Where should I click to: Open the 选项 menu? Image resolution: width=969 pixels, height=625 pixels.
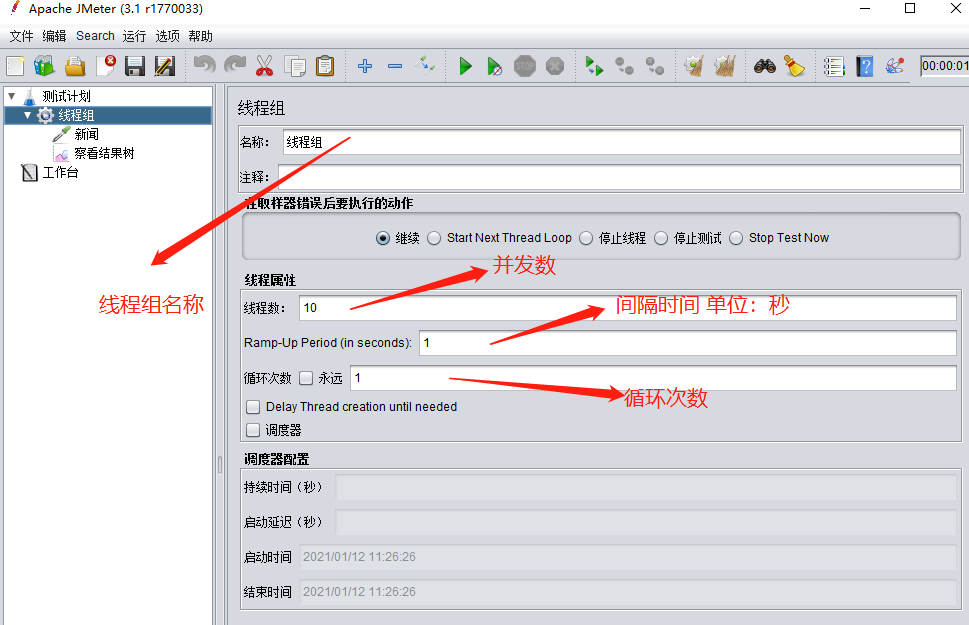(167, 36)
